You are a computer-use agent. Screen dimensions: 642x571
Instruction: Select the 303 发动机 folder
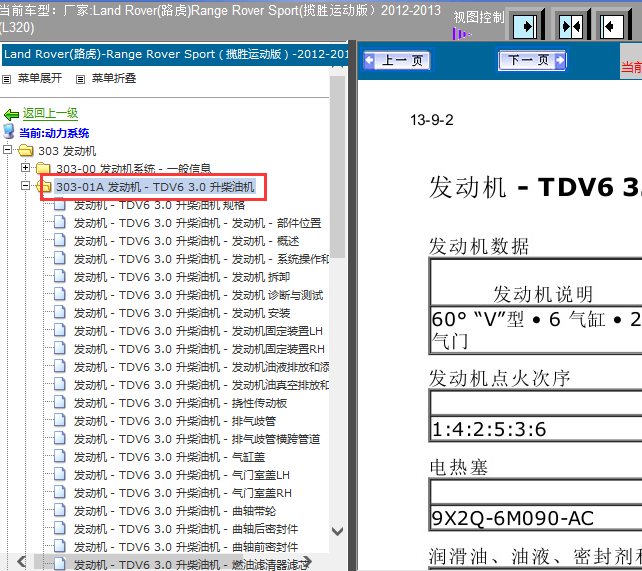coord(67,151)
